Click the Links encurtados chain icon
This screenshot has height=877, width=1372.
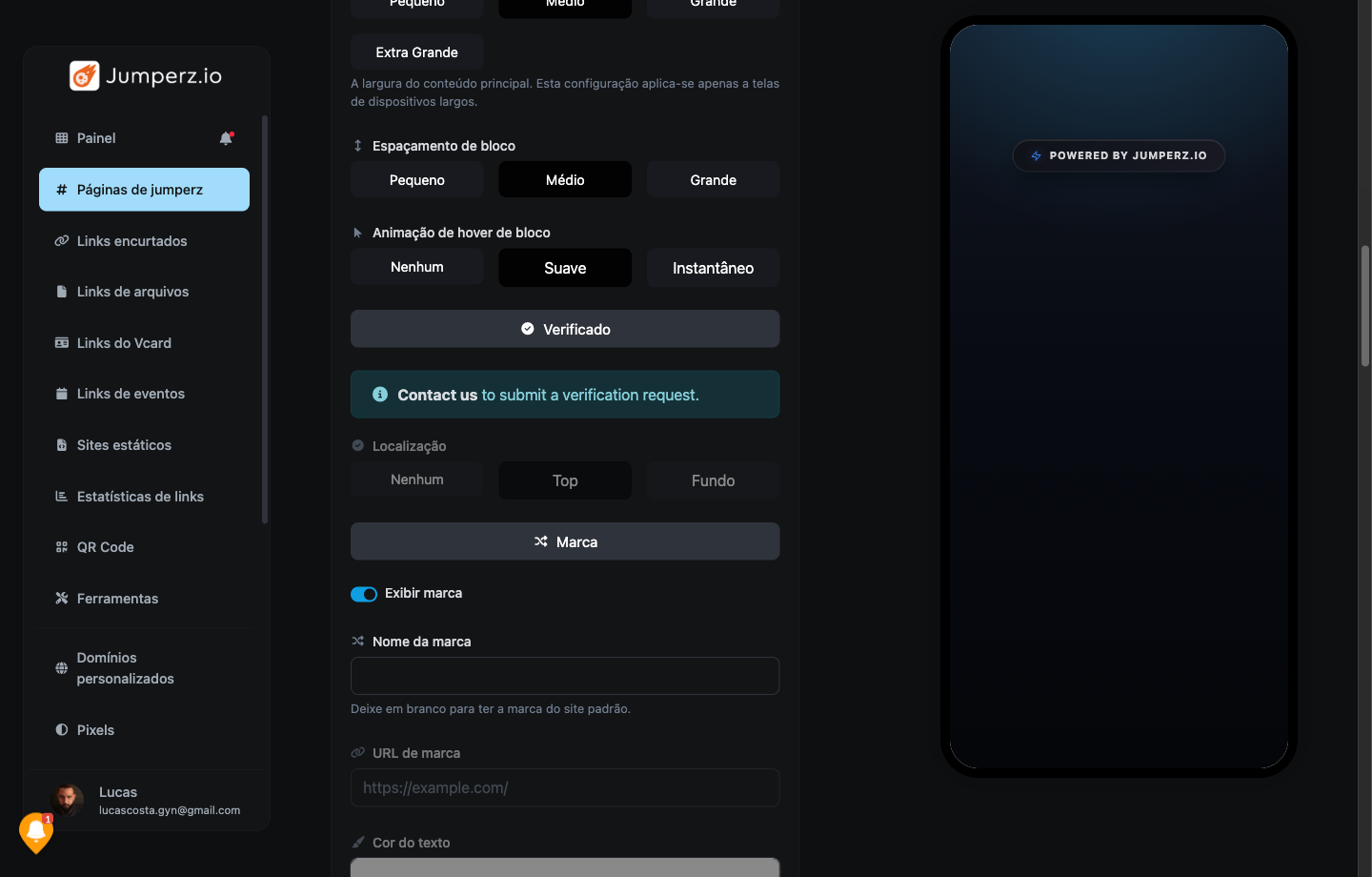coord(62,241)
